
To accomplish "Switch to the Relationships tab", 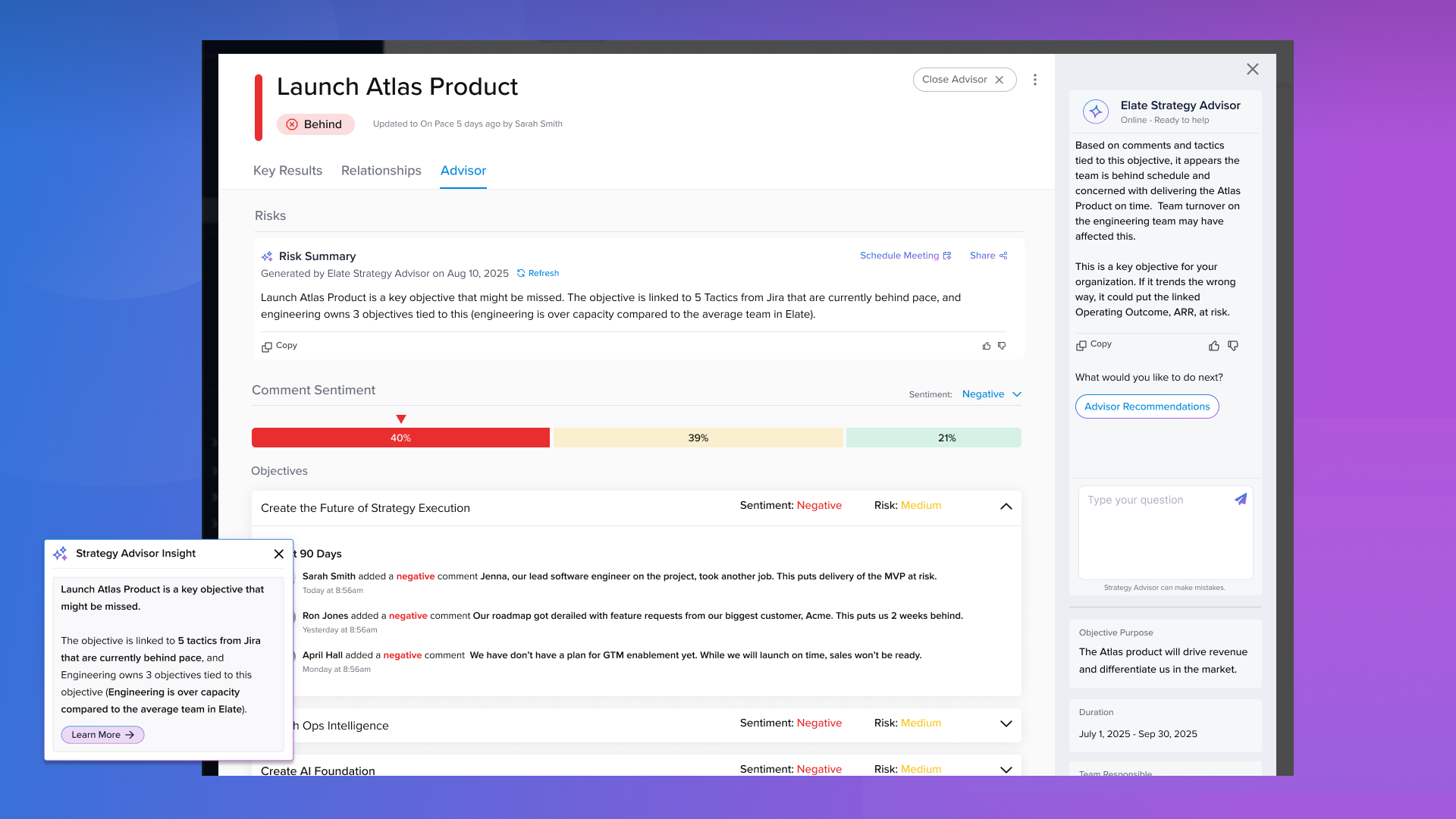I will pyautogui.click(x=381, y=171).
